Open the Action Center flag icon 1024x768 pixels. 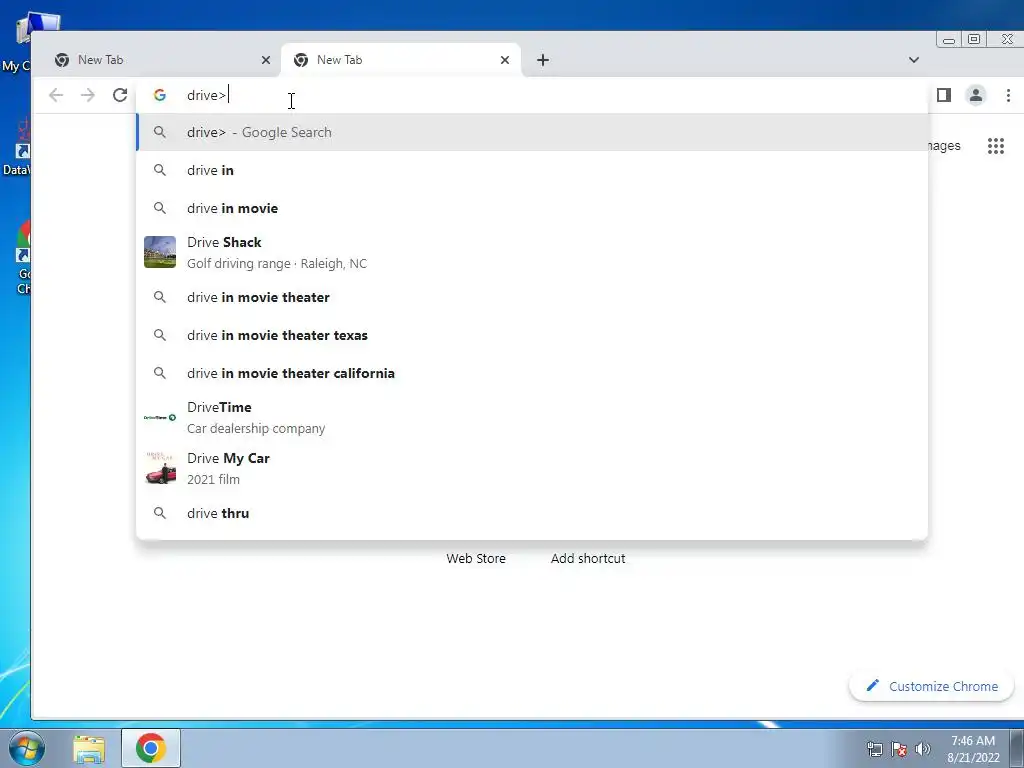(x=899, y=749)
